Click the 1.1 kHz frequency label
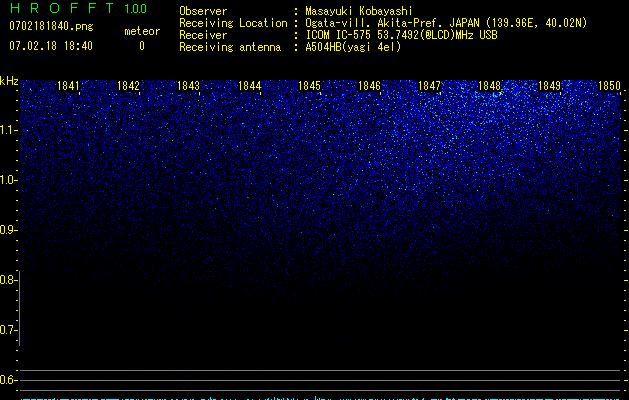Image resolution: width=629 pixels, height=400 pixels. pyautogui.click(x=10, y=130)
